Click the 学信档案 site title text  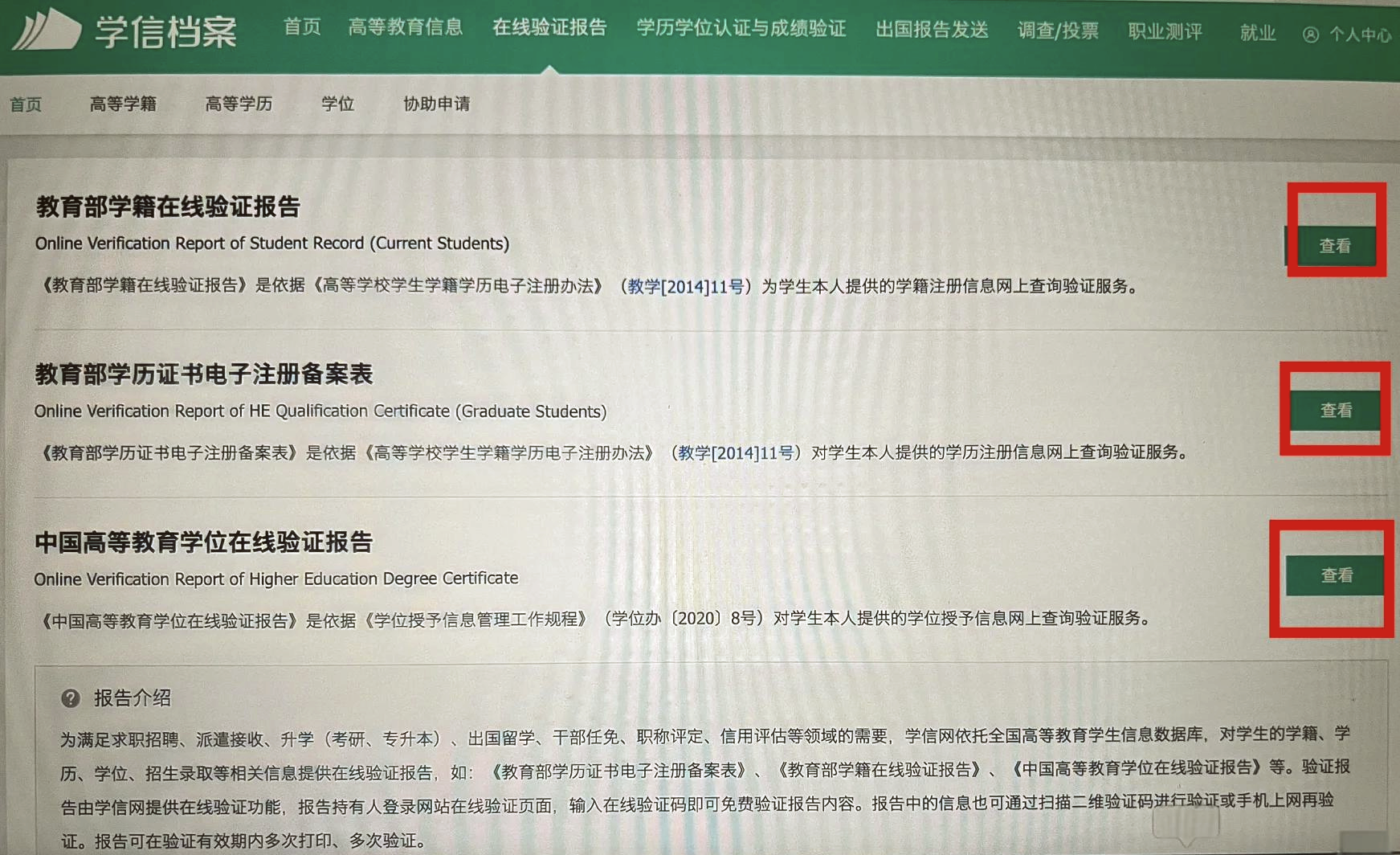click(166, 32)
